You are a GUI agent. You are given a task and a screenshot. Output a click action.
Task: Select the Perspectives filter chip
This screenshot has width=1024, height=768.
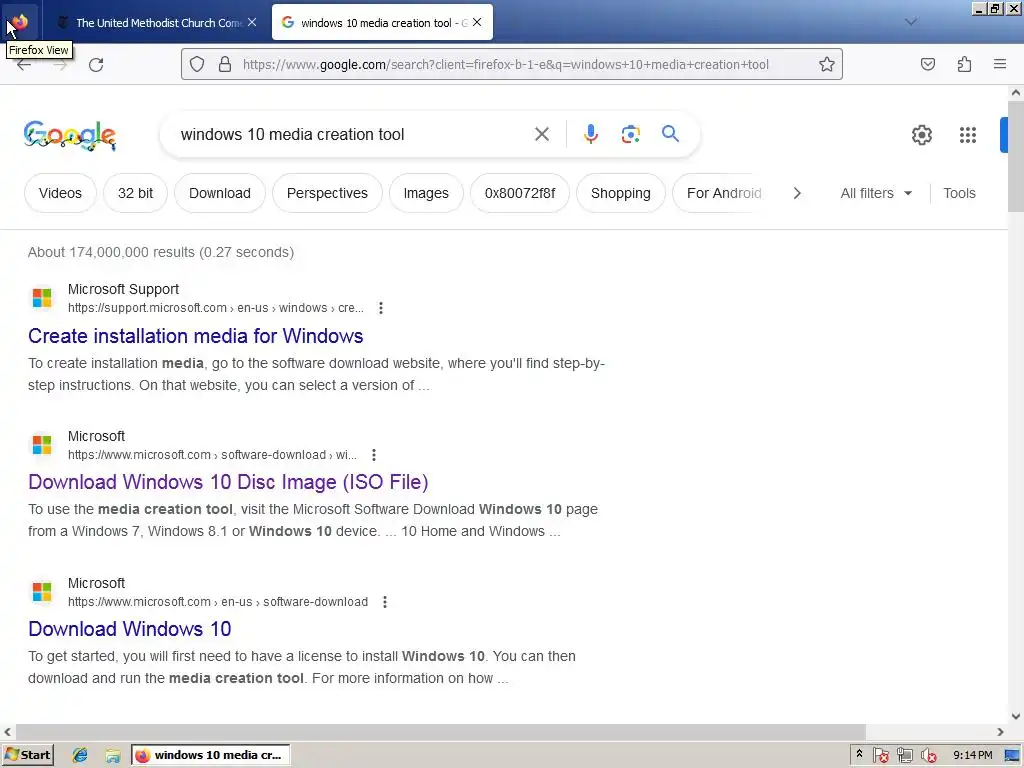pyautogui.click(x=327, y=193)
